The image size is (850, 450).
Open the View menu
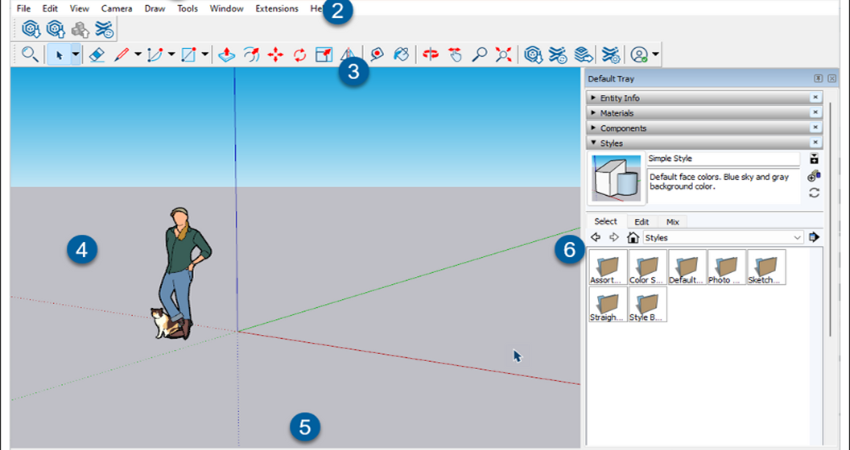79,9
